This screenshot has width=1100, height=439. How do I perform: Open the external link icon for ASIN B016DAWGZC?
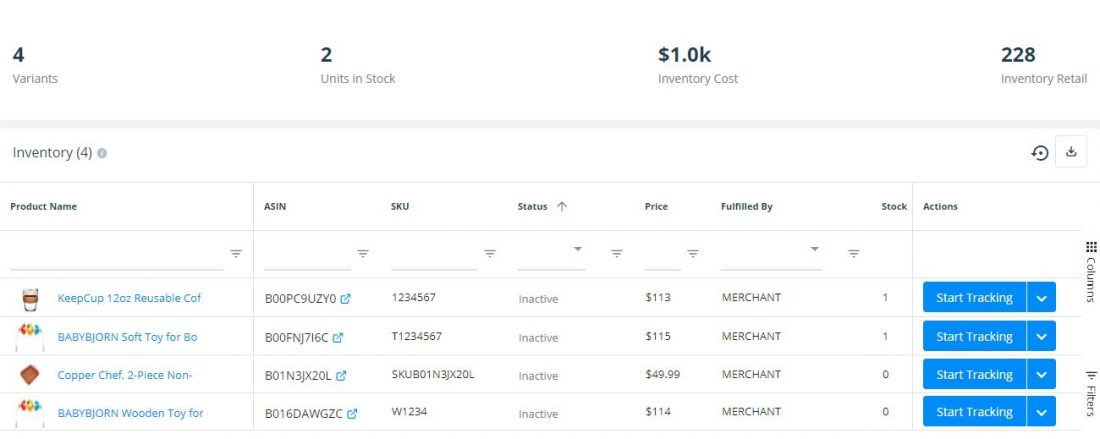click(x=352, y=414)
